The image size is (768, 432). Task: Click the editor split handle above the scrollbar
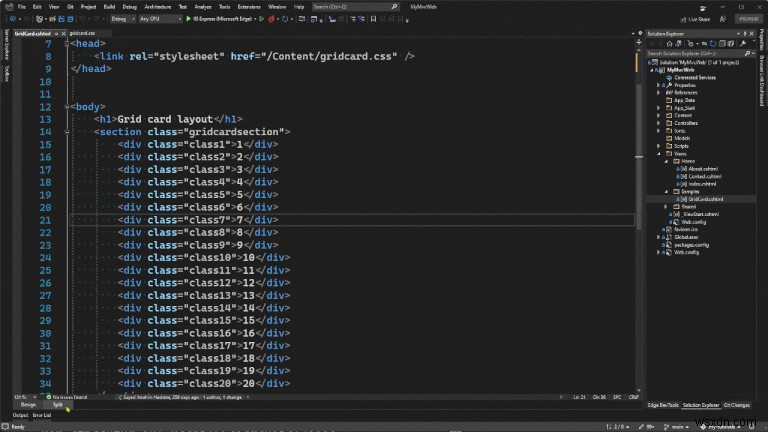639,43
